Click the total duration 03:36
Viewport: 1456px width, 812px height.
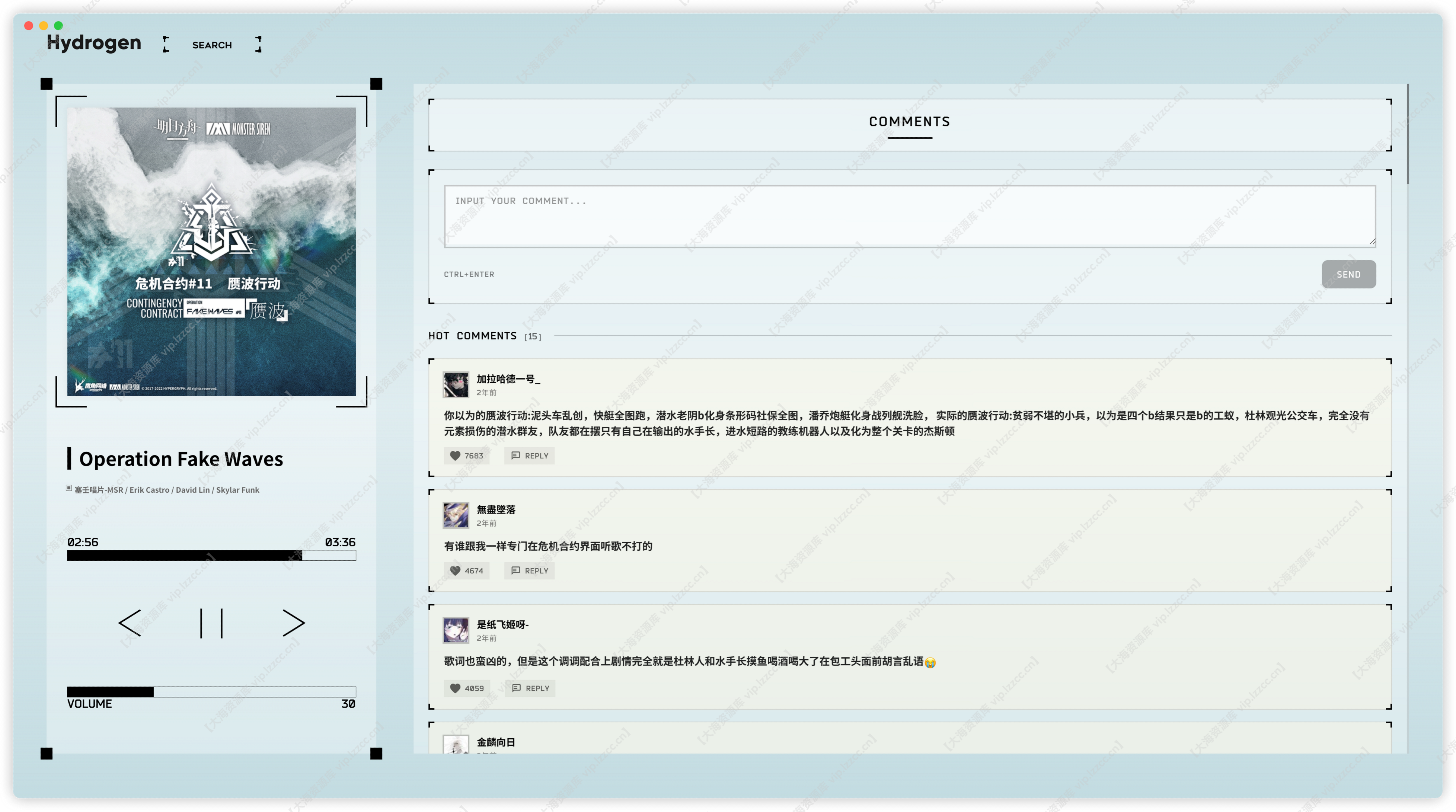[x=340, y=542]
